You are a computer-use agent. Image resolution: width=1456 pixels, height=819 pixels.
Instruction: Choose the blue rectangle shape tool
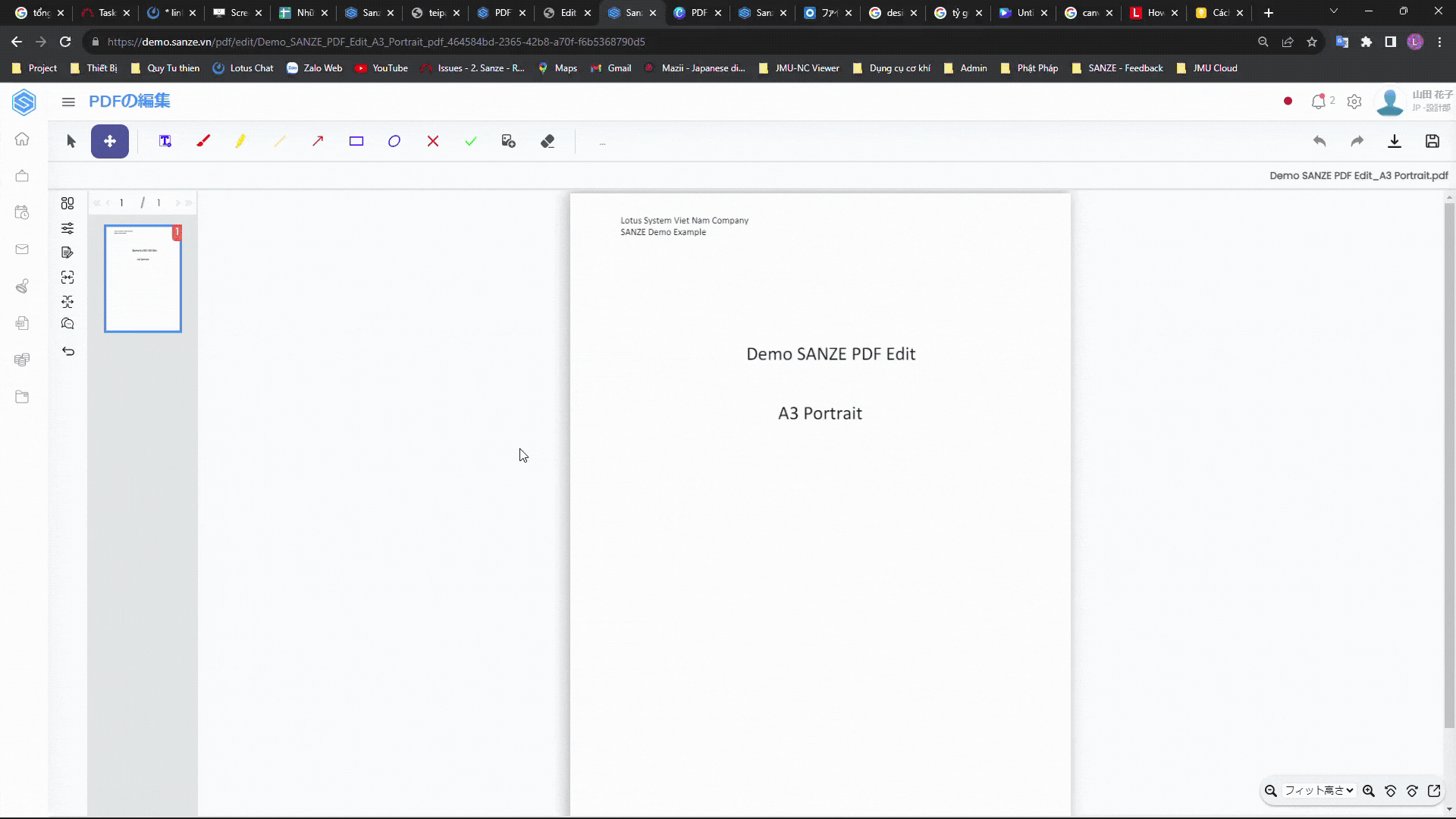(x=356, y=141)
